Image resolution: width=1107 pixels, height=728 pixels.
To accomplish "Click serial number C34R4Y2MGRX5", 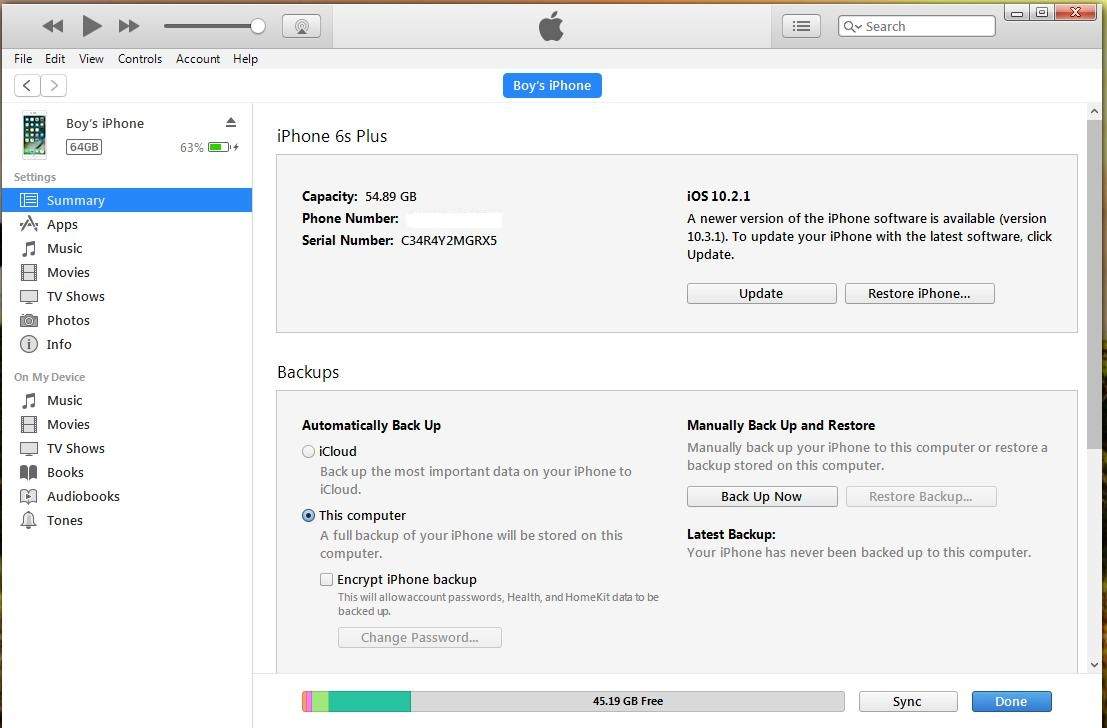I will pyautogui.click(x=449, y=241).
